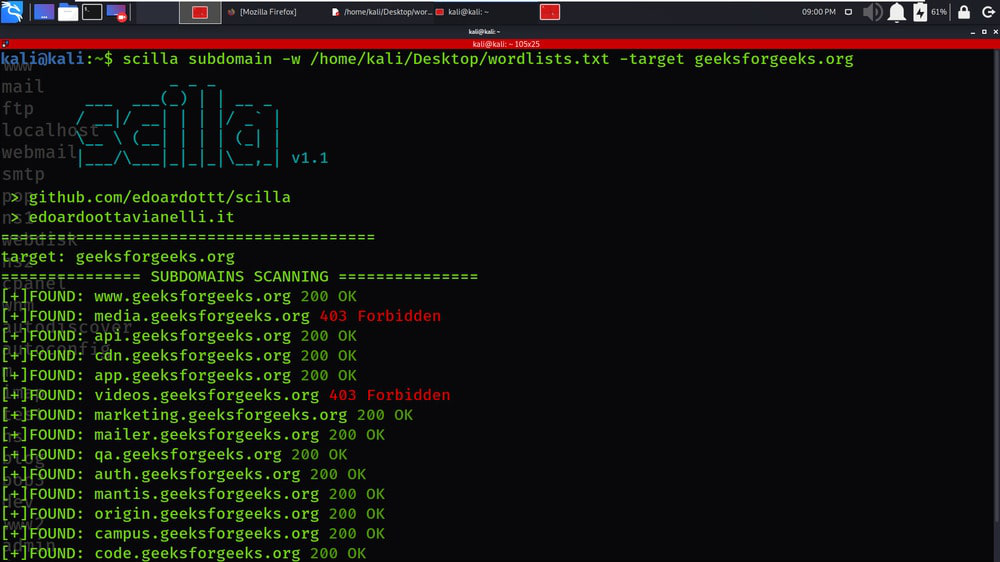Click the 61% battery percentage
Image resolution: width=1000 pixels, height=562 pixels.
pos(939,12)
